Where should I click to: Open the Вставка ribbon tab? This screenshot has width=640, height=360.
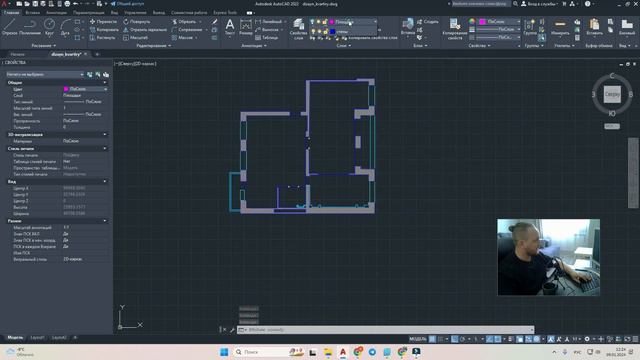(x=33, y=13)
